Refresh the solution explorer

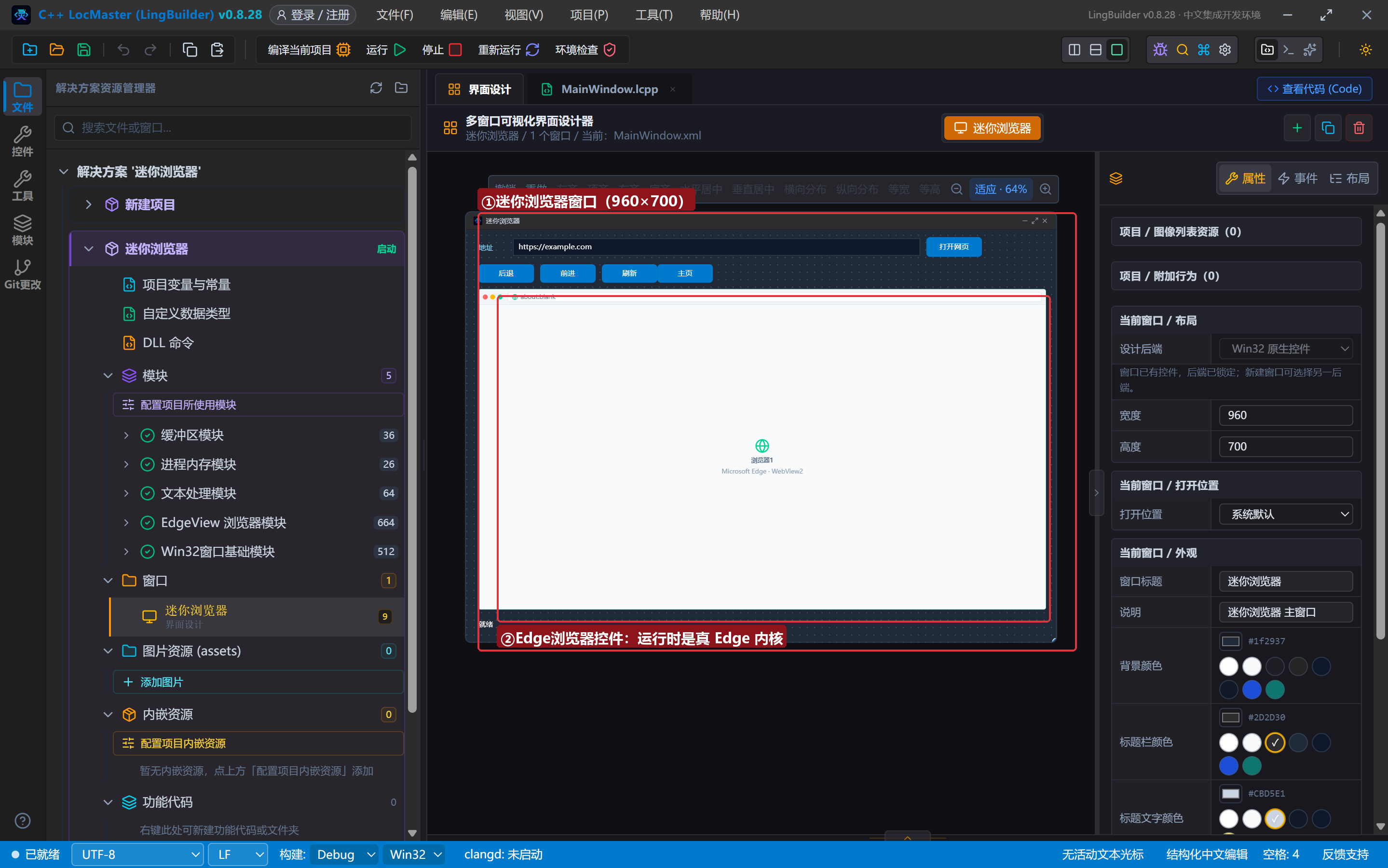pos(376,88)
